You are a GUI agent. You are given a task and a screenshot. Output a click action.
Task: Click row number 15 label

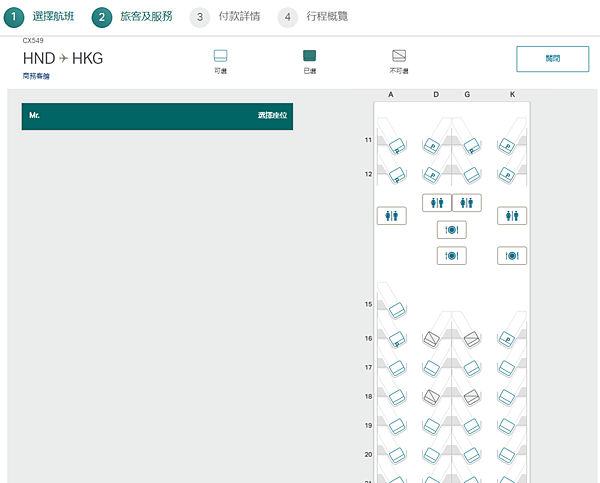[368, 304]
